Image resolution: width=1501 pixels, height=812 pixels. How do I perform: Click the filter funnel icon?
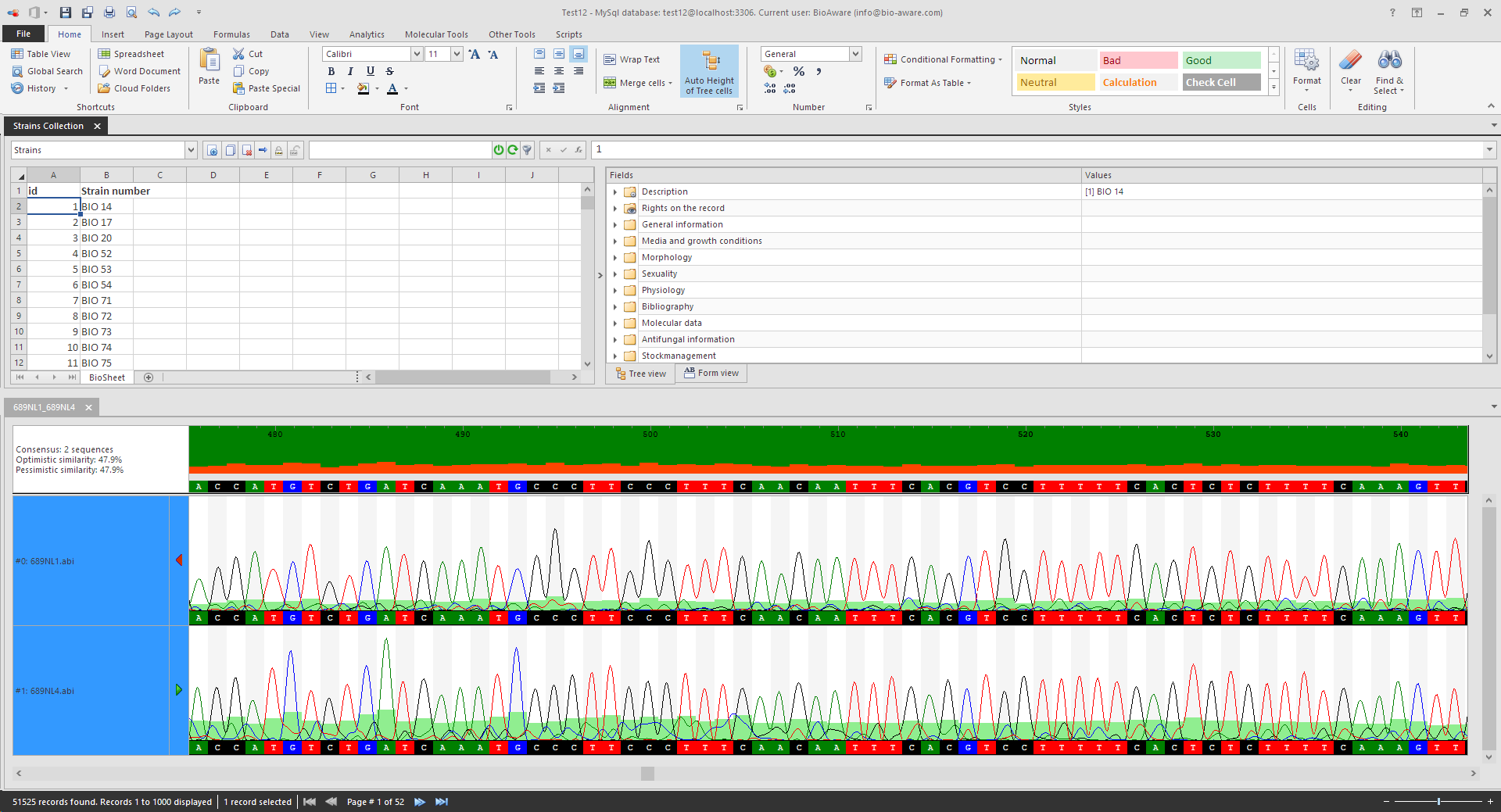tap(528, 150)
